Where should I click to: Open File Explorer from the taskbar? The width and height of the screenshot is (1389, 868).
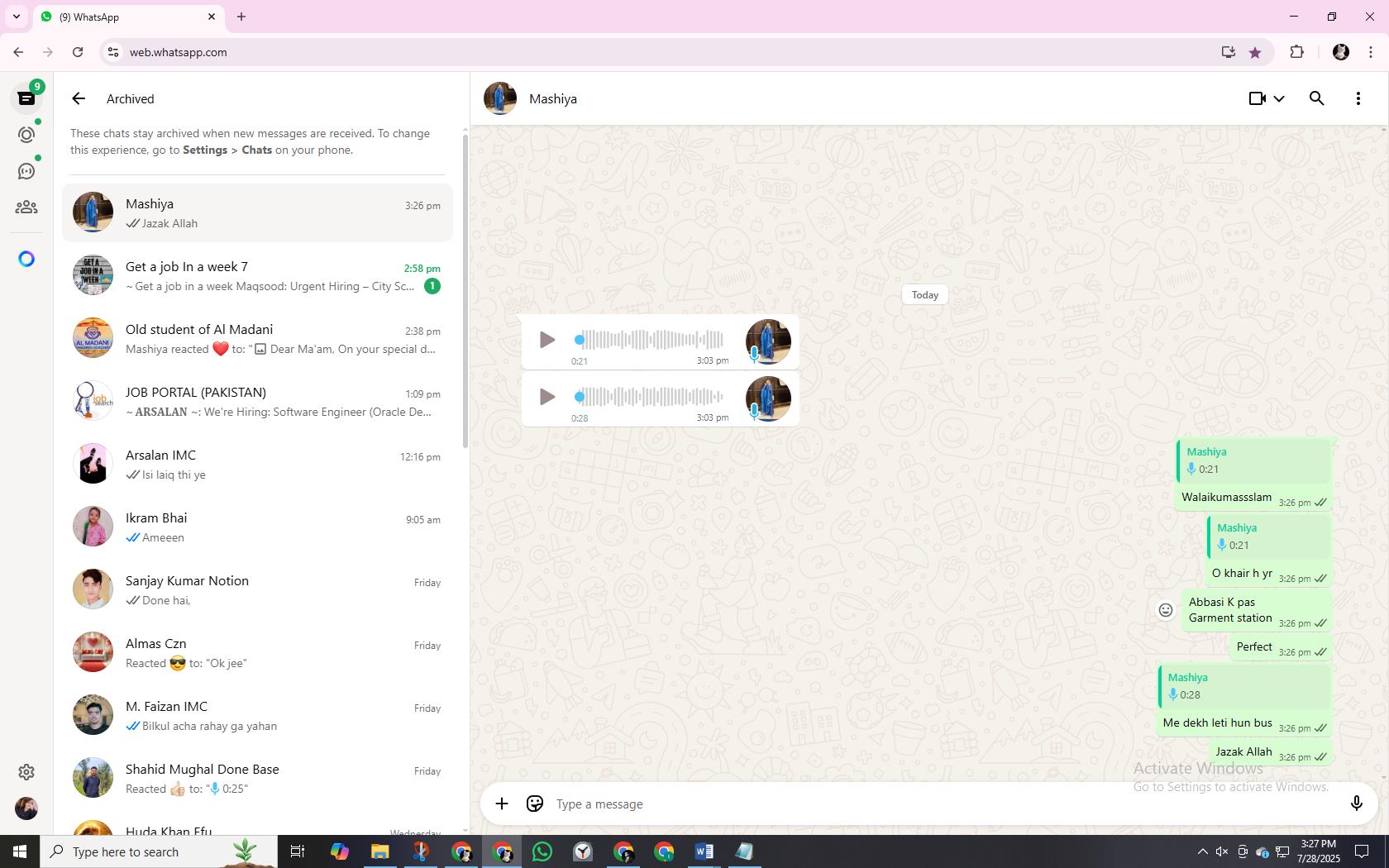379,851
